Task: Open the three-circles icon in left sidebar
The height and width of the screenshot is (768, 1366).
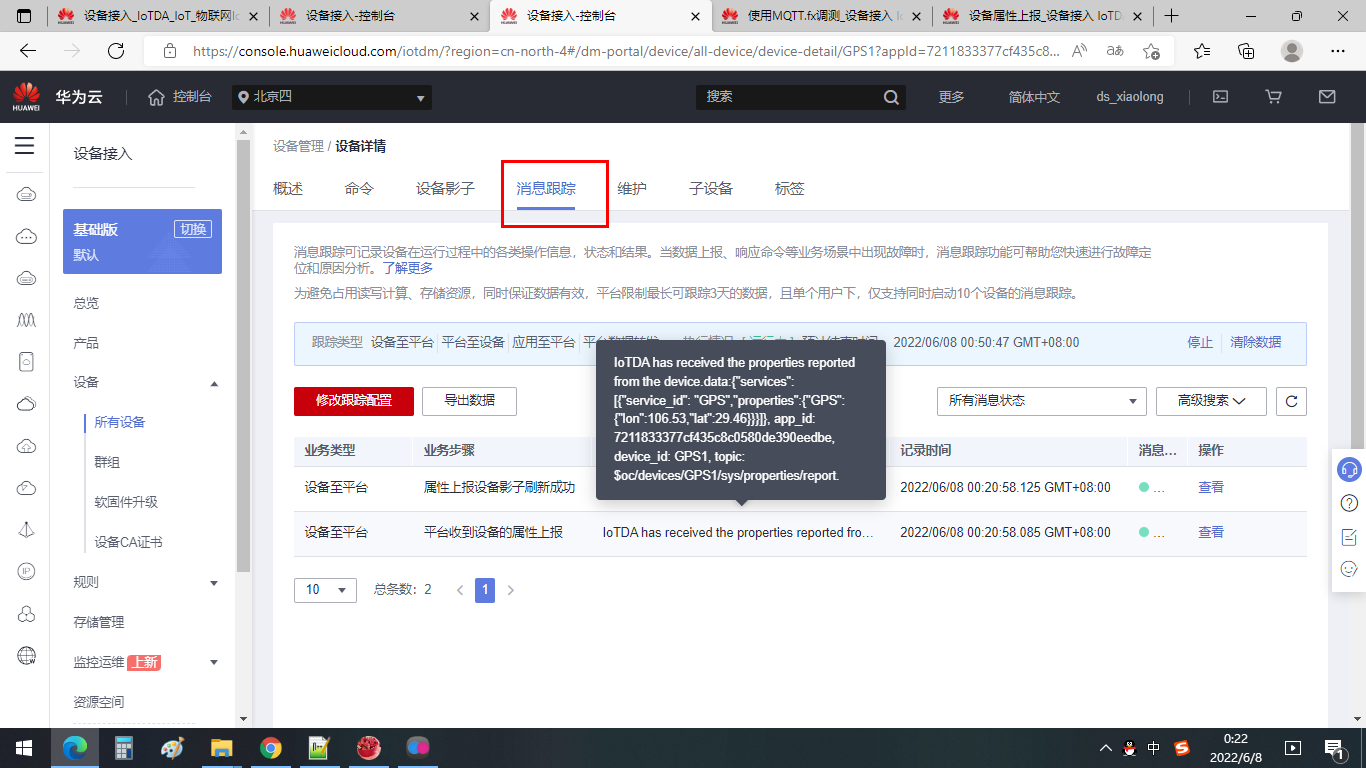Action: (x=27, y=613)
